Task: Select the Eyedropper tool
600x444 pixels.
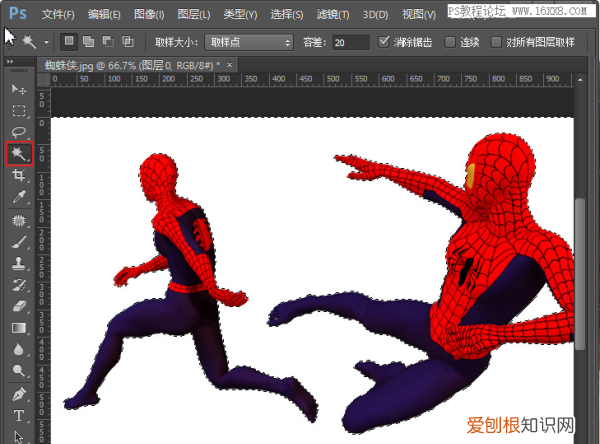Action: [18, 198]
